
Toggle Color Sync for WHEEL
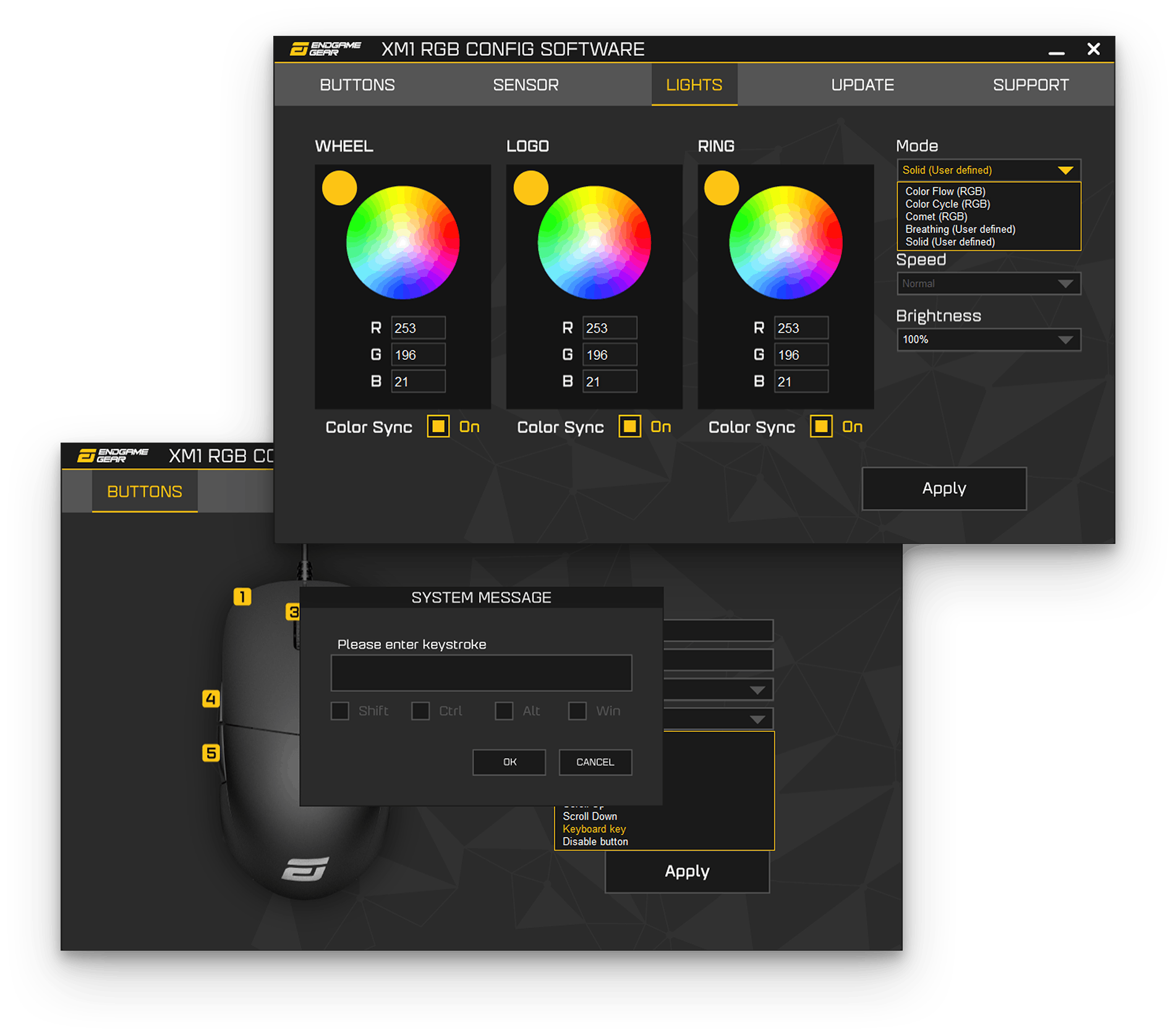click(x=438, y=427)
